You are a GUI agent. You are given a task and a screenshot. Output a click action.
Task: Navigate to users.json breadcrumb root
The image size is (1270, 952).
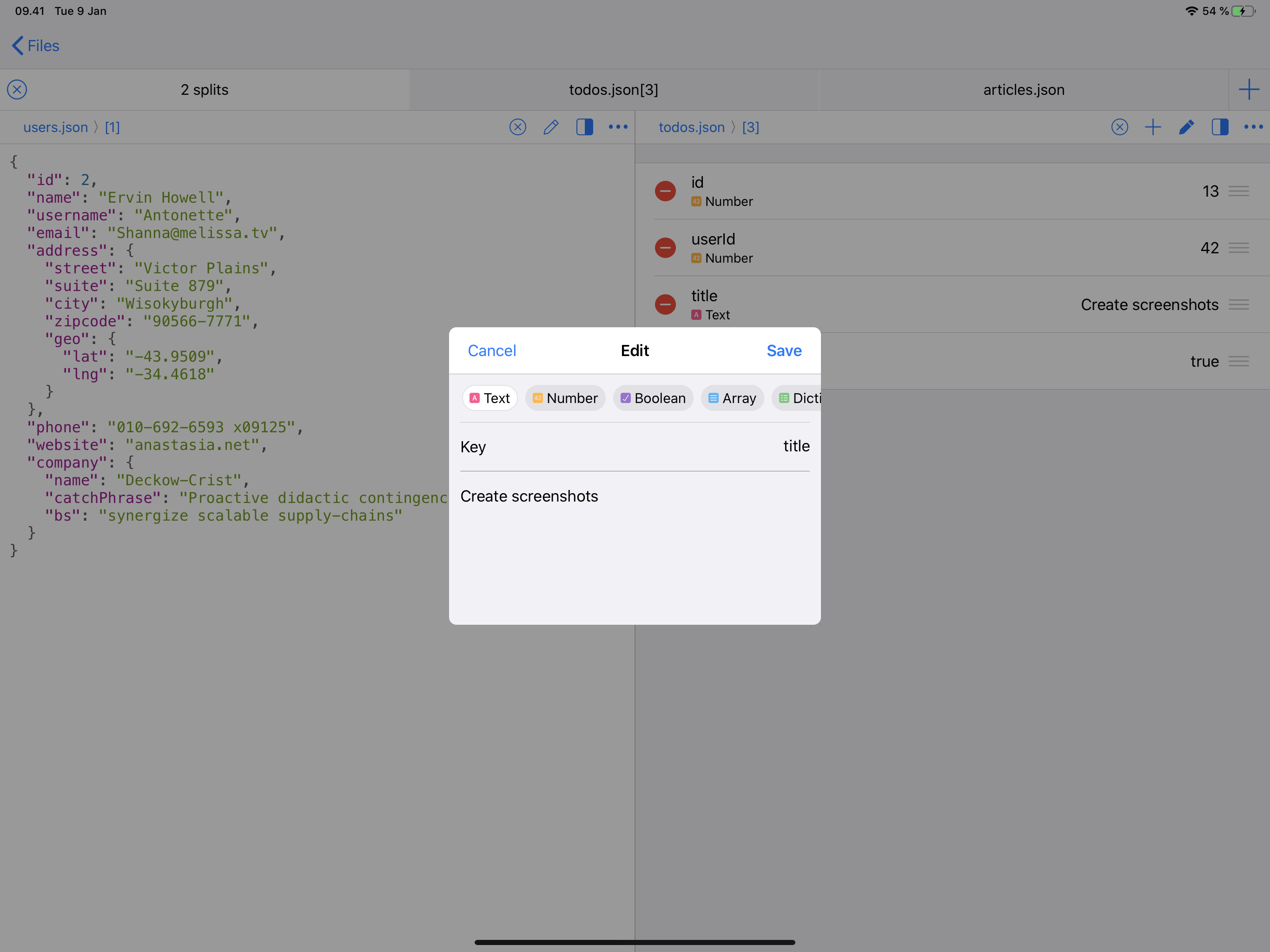(56, 127)
